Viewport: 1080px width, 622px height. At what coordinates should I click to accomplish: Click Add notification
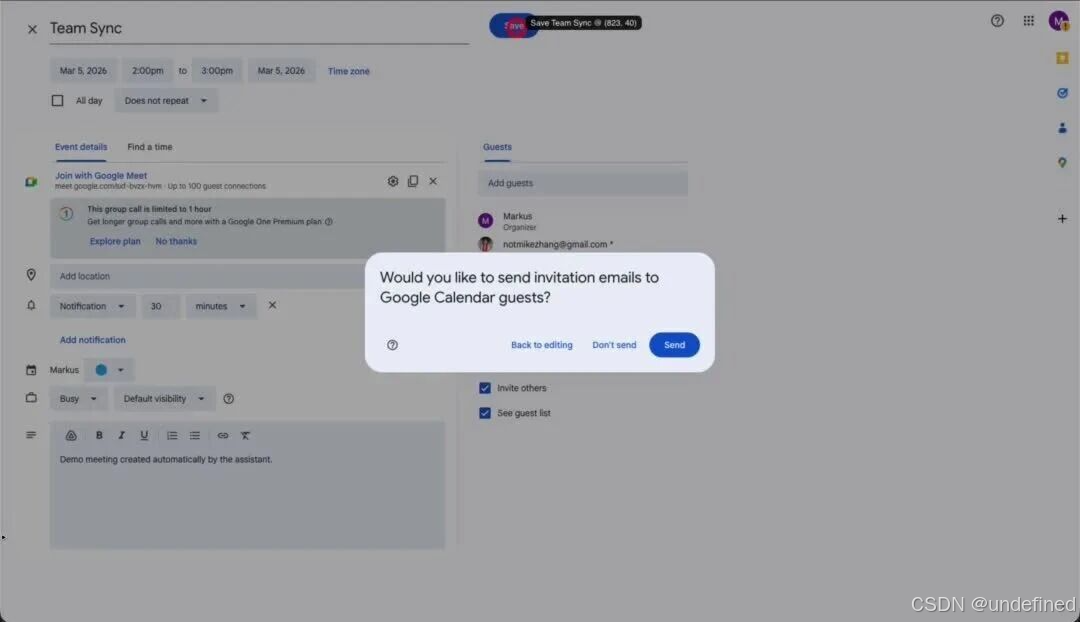click(x=92, y=340)
